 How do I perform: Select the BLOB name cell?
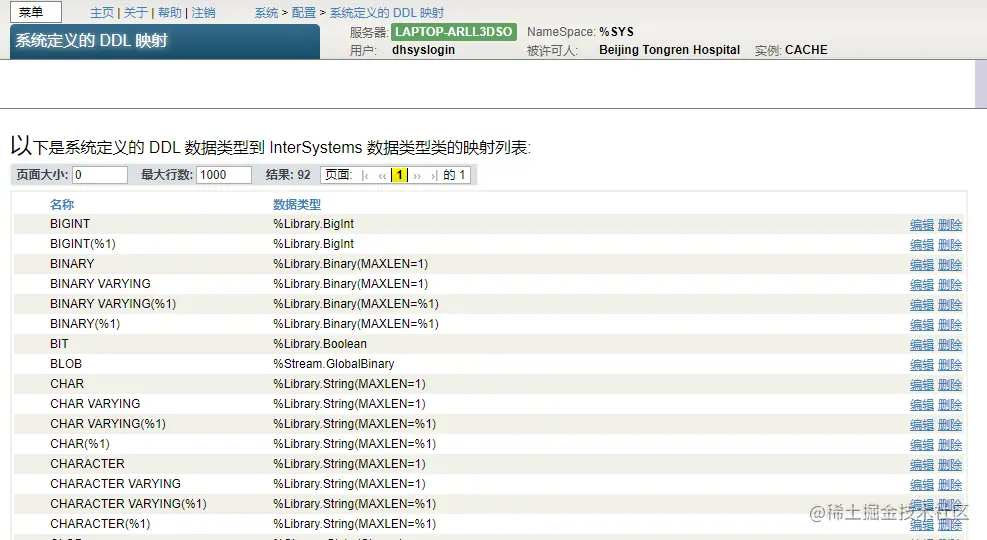point(66,364)
